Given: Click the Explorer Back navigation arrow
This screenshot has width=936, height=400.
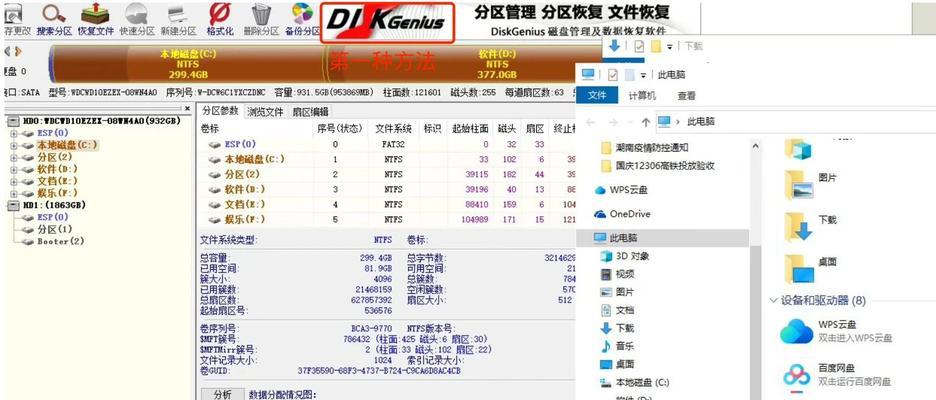Looking at the screenshot, I should tap(591, 122).
